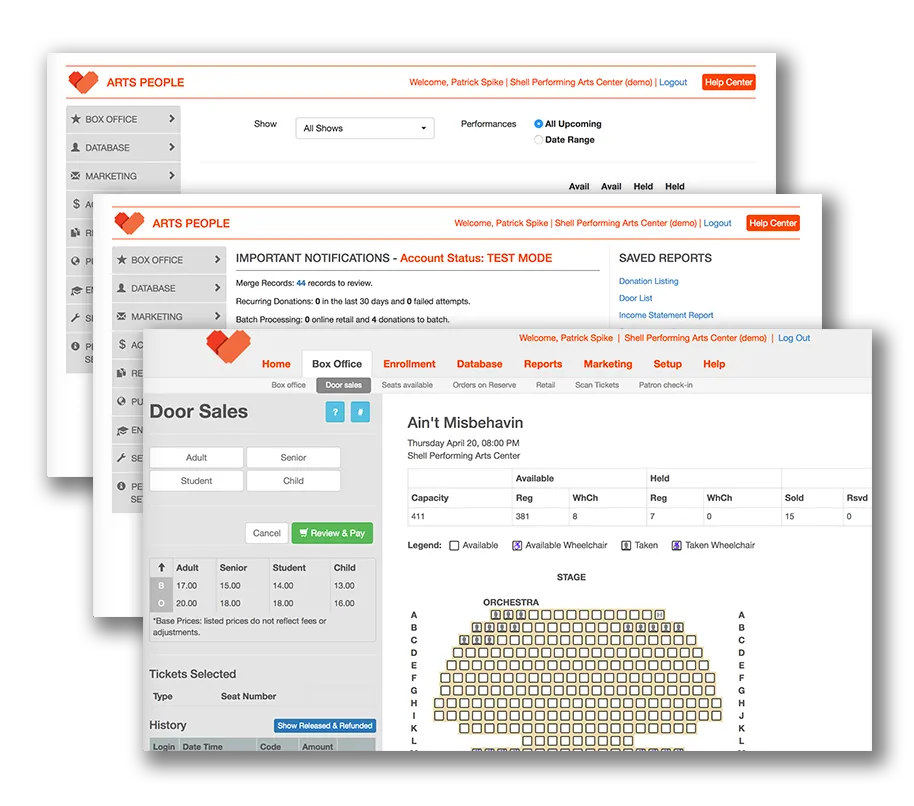914x806 pixels.
Task: Expand Database chevron in back window sidebar
Action: (171, 147)
